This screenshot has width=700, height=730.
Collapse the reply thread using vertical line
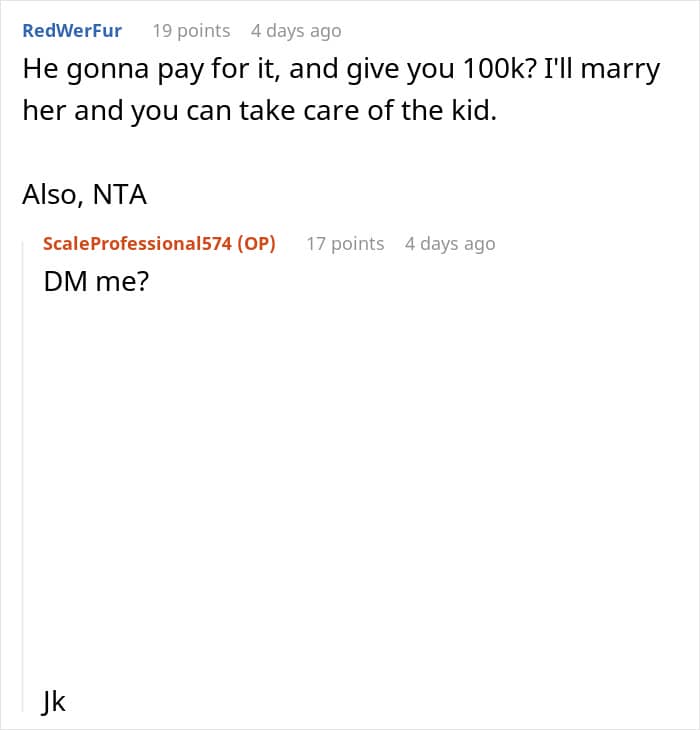pos(26,470)
